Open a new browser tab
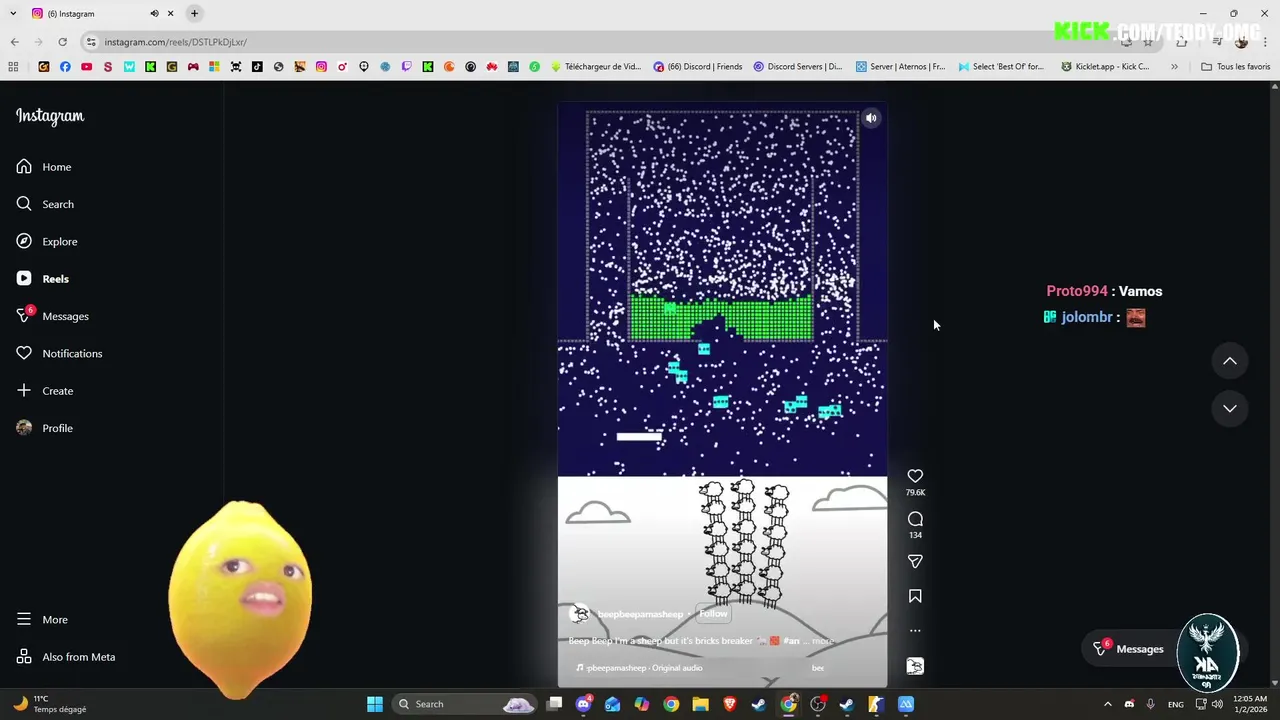The width and height of the screenshot is (1280, 720). coord(194,13)
